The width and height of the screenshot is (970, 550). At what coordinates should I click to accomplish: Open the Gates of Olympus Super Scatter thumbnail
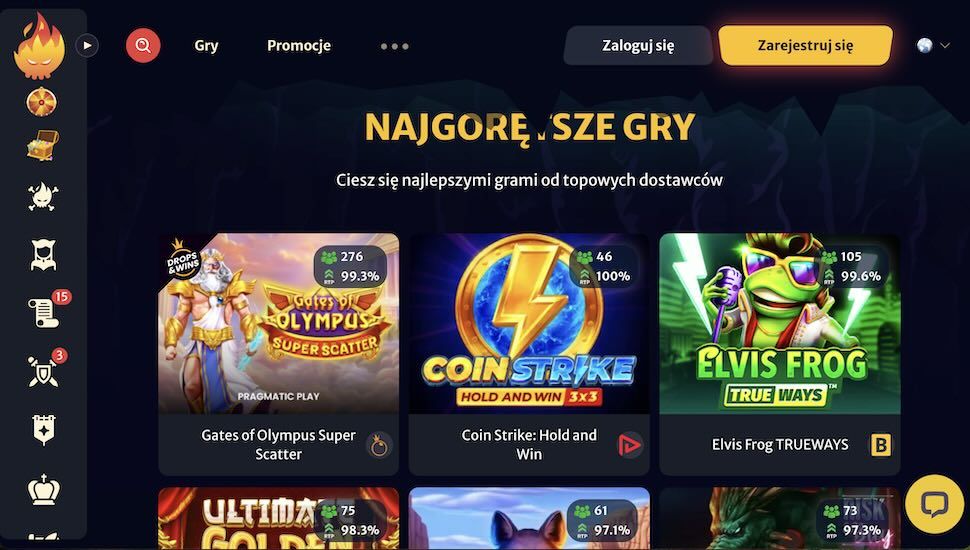[278, 323]
